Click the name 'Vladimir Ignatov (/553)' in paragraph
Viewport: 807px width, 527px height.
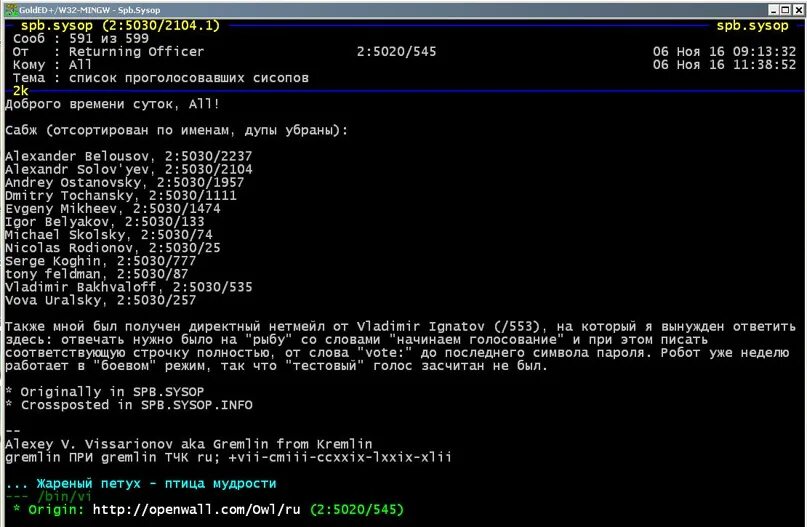(448, 326)
